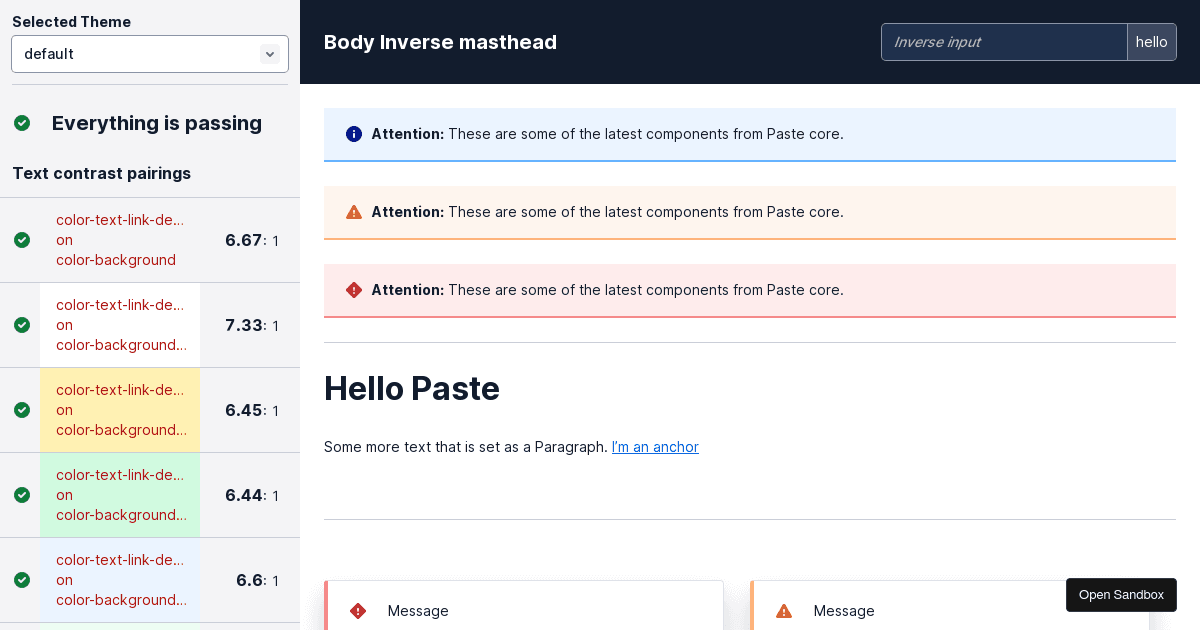
Task: Click the chevron on the theme selector
Action: (270, 54)
